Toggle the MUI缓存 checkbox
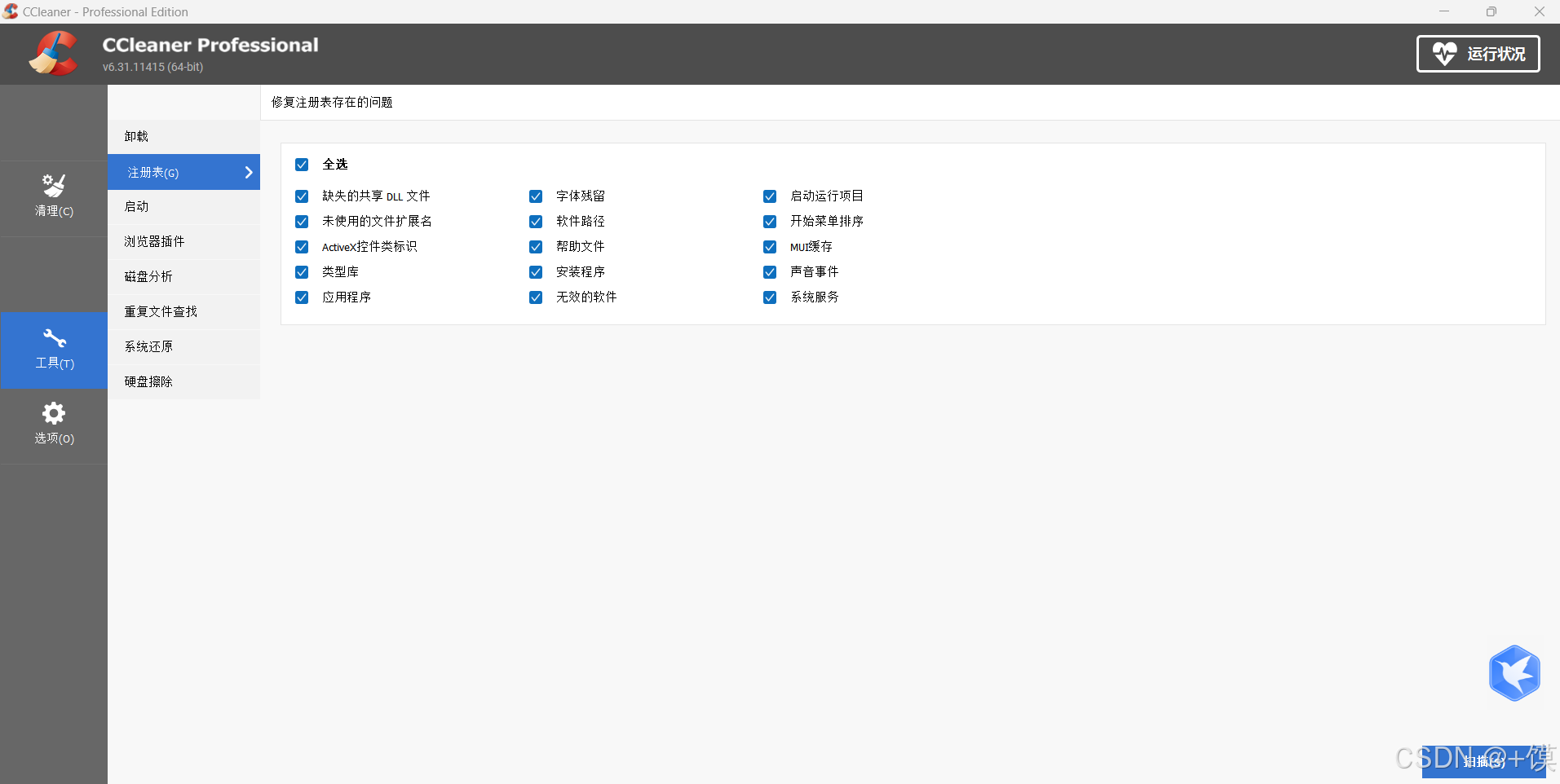This screenshot has height=784, width=1560. point(770,247)
